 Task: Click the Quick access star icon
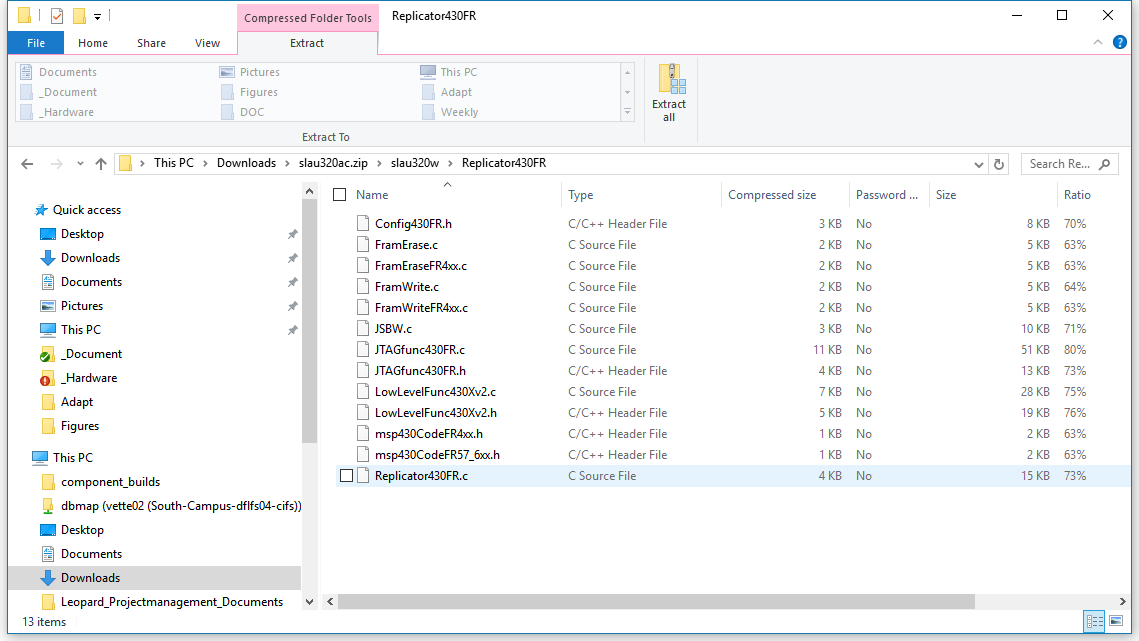click(x=41, y=210)
